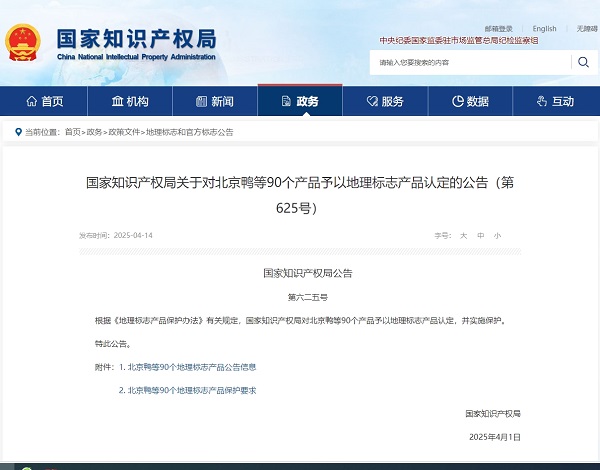Click the 无障碍 accessibility link

pyautogui.click(x=587, y=29)
